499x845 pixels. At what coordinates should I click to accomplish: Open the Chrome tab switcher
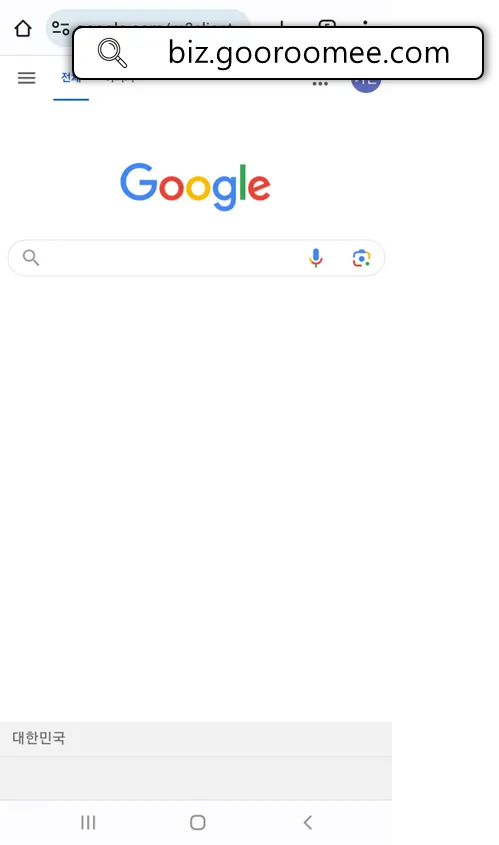(x=327, y=23)
